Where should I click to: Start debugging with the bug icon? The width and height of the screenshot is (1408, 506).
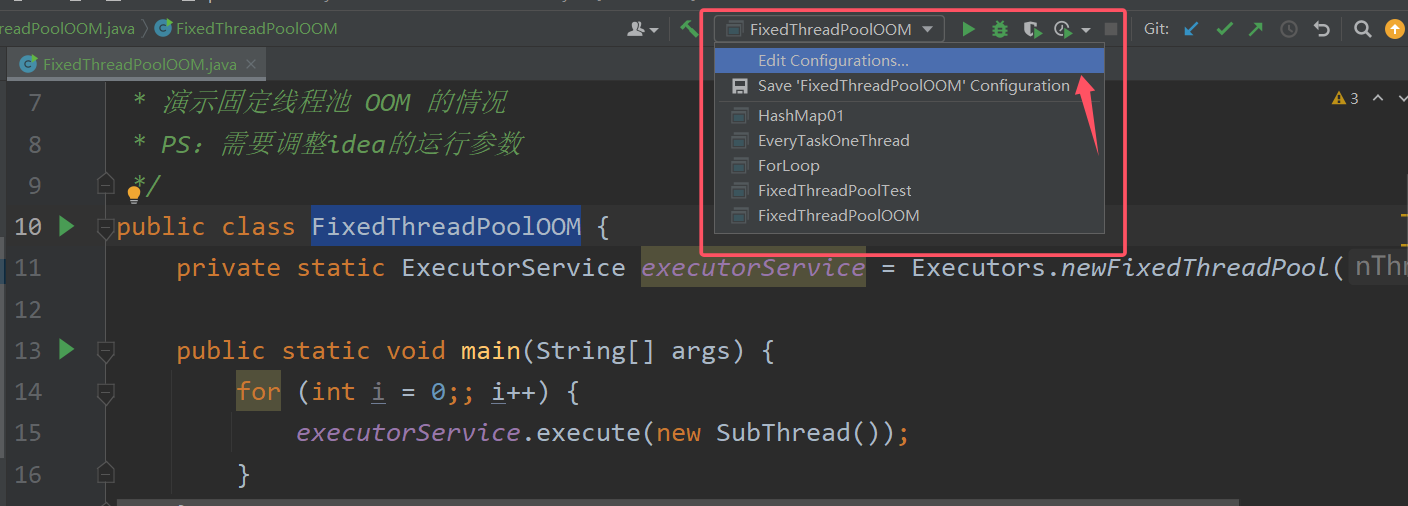coord(1000,30)
